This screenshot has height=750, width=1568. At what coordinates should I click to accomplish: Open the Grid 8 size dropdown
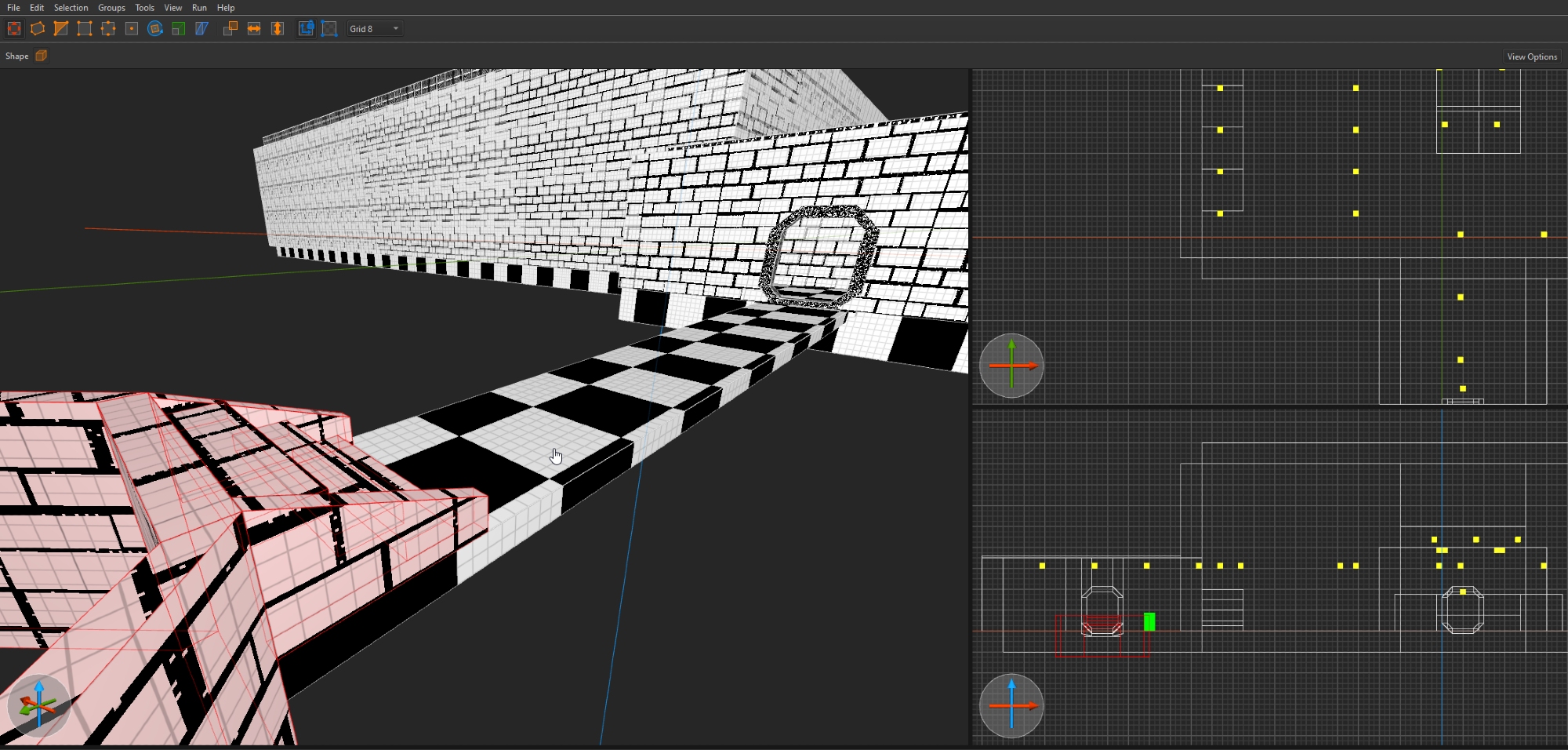pyautogui.click(x=375, y=29)
